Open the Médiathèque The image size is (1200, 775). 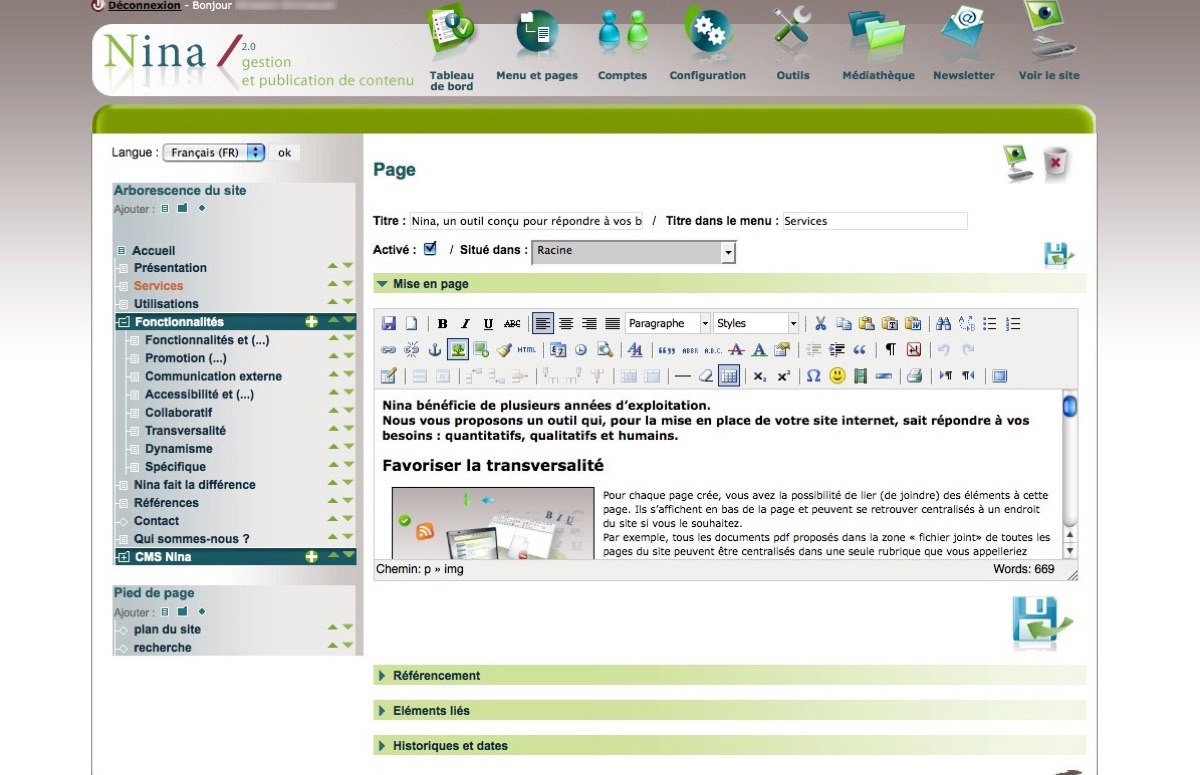click(x=878, y=45)
